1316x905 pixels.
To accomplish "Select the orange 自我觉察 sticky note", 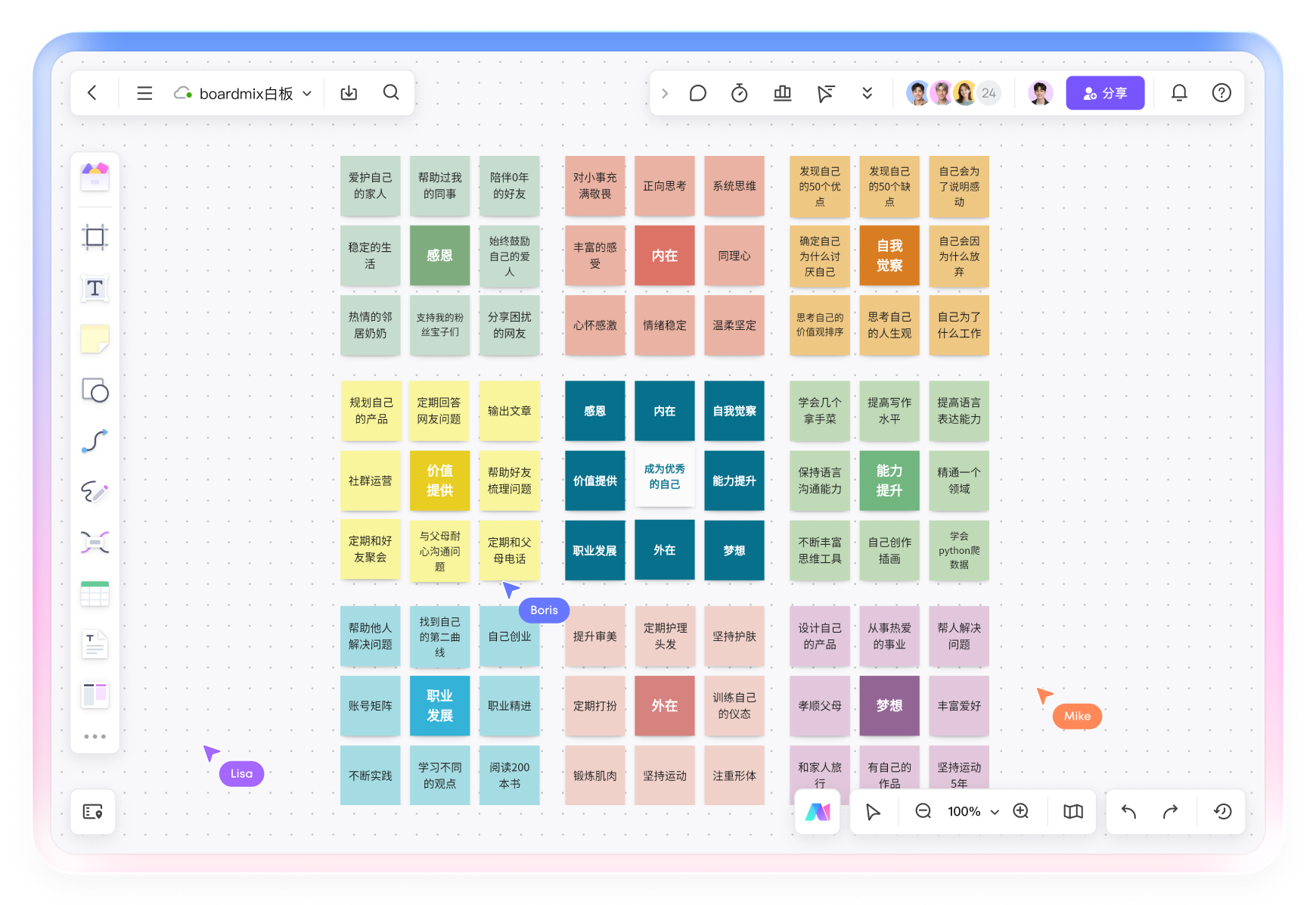I will (889, 256).
